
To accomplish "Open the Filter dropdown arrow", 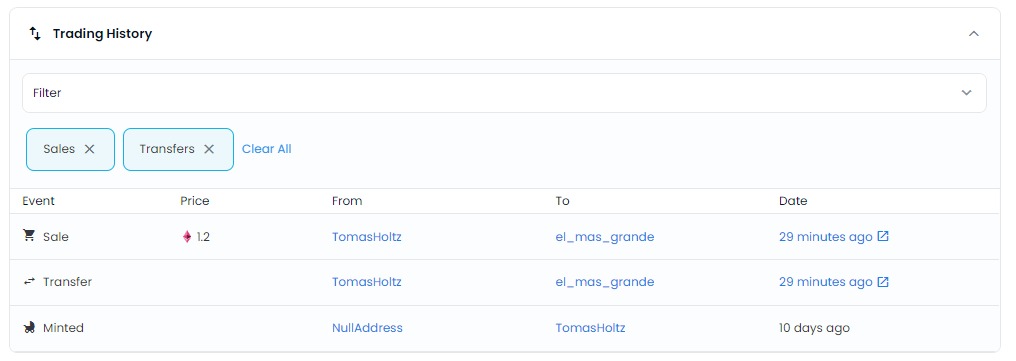I will [966, 93].
